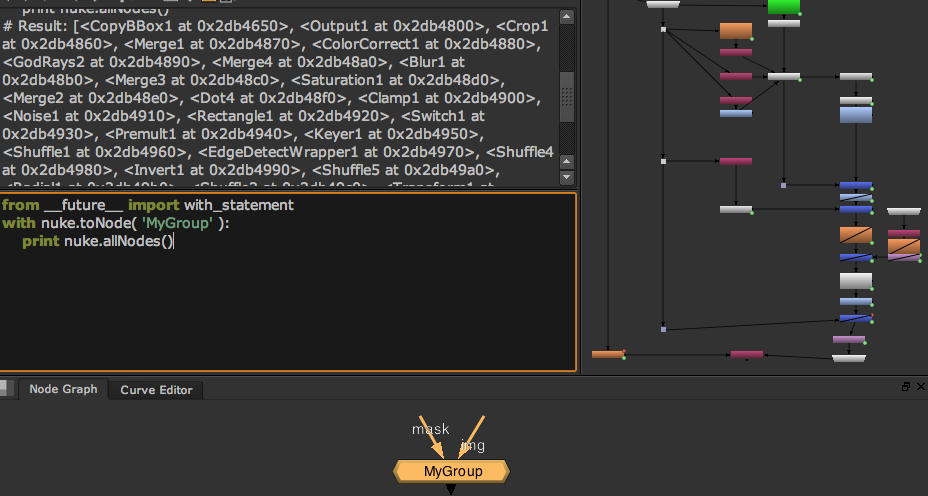Image resolution: width=928 pixels, height=496 pixels.
Task: Close the Node Graph pane with the X icon
Action: pos(920,387)
